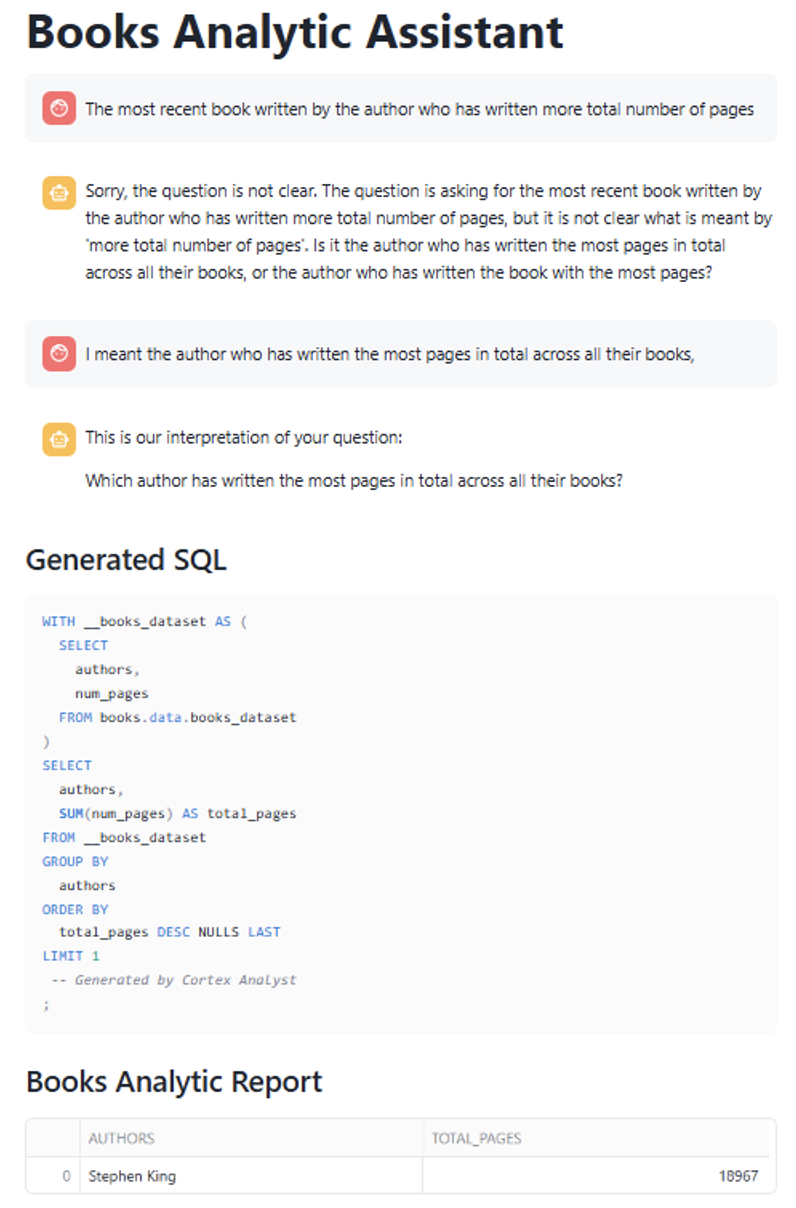This screenshot has width=796, height=1208.
Task: Click the 'Books Analytic Assistant' page title
Action: tap(295, 32)
